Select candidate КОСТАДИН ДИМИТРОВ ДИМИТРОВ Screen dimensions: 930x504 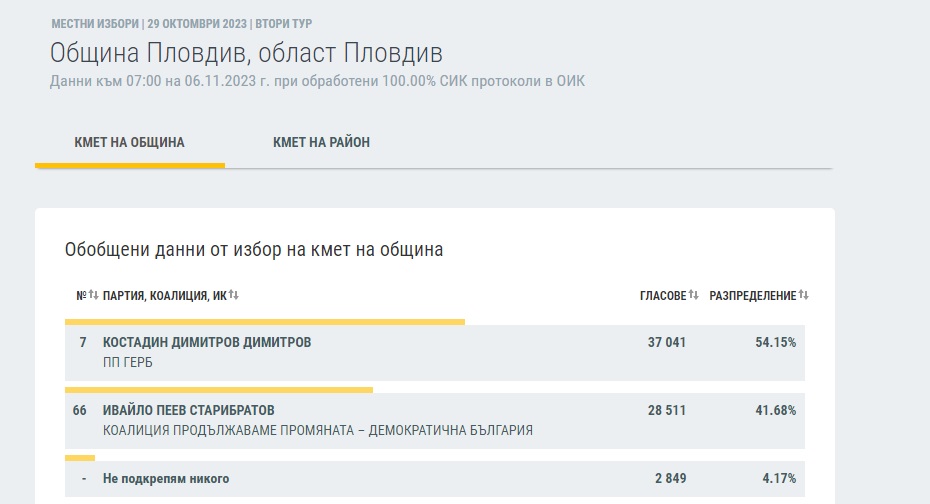point(207,342)
